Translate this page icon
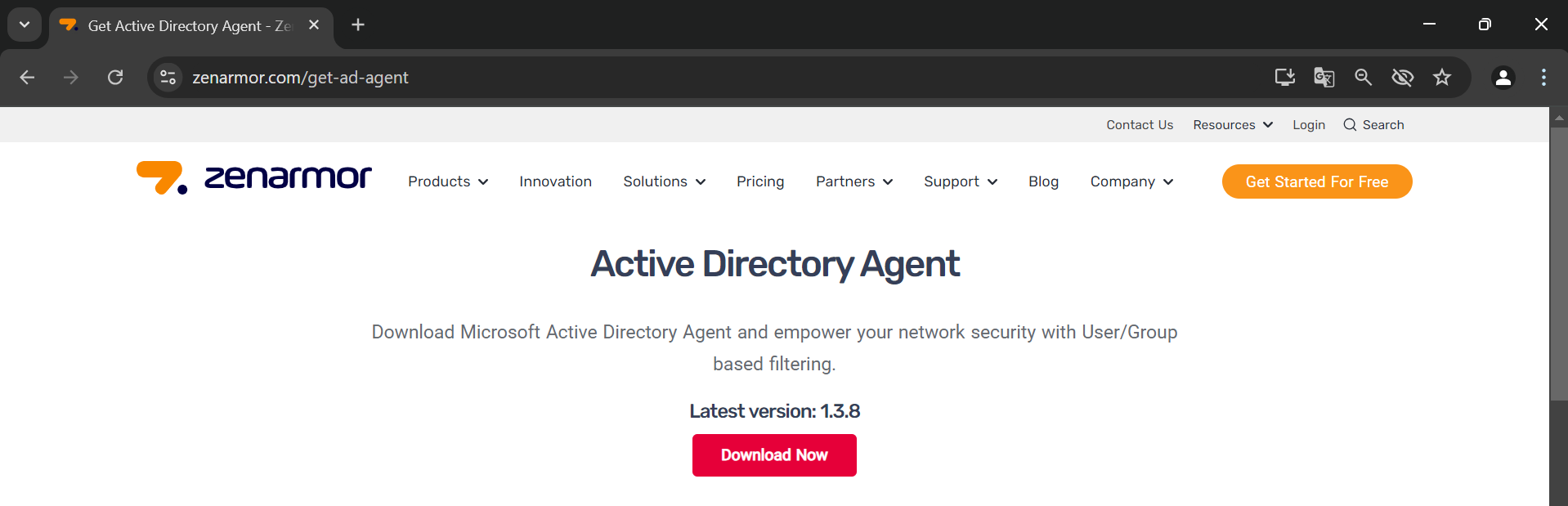This screenshot has height=506, width=1568. point(1324,78)
